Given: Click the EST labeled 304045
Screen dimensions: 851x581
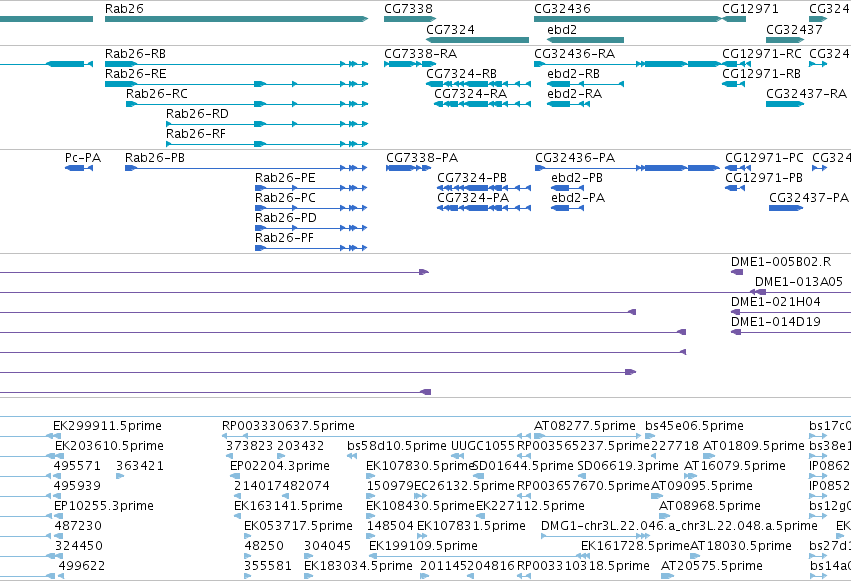Looking at the screenshot, I should 308,556.
